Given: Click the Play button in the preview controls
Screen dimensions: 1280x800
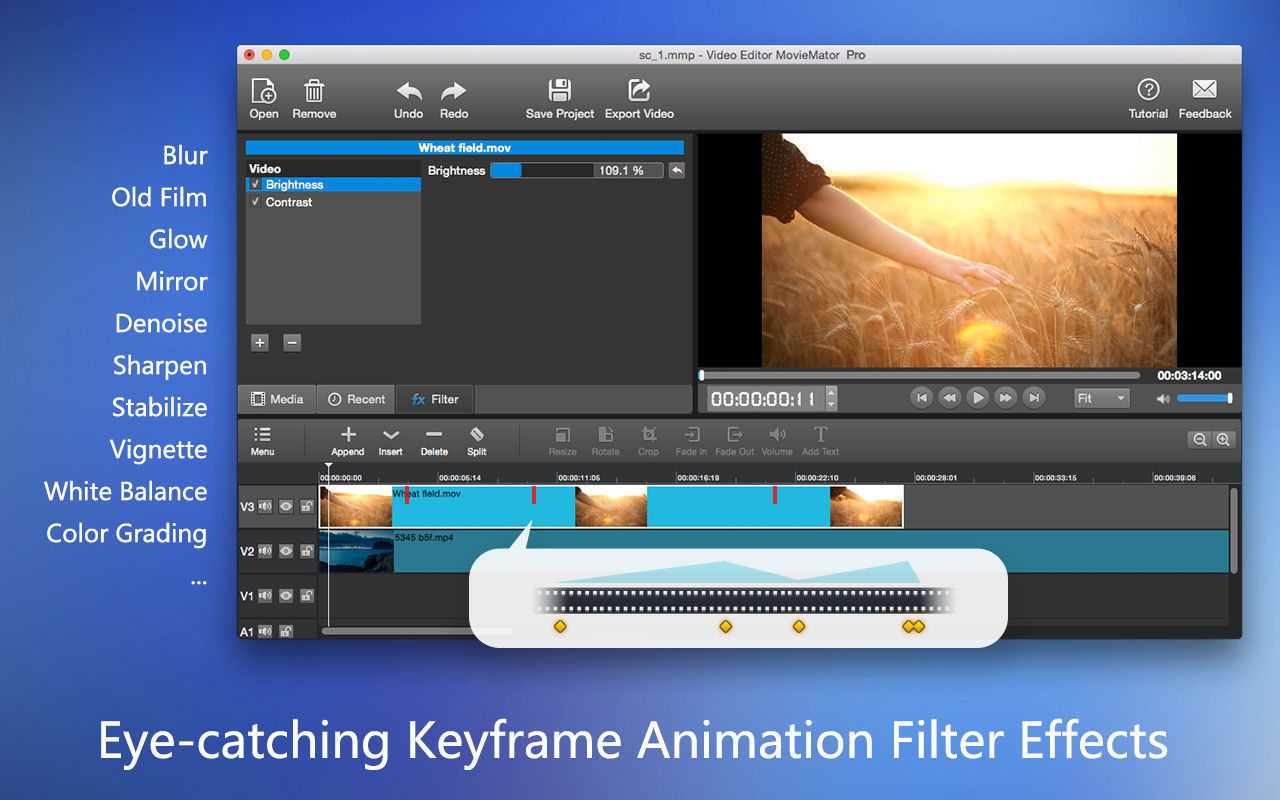Looking at the screenshot, I should 977,397.
